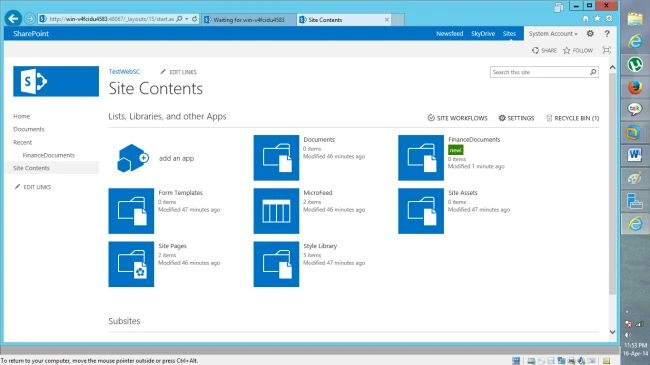Open File Explorer folder on taskbar
Viewport: 650px width, 365px height.
[635, 19]
